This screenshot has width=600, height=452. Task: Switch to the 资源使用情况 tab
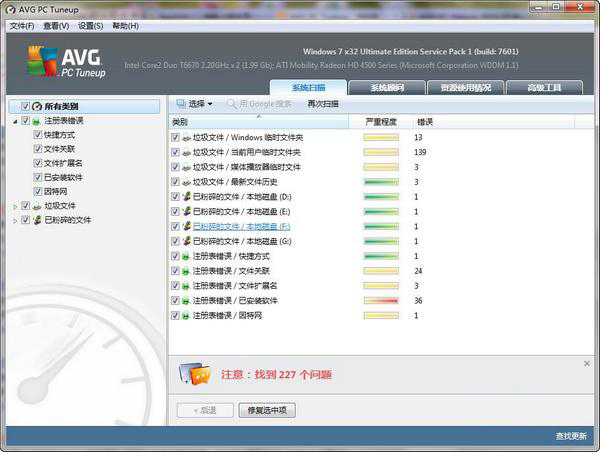coord(465,88)
